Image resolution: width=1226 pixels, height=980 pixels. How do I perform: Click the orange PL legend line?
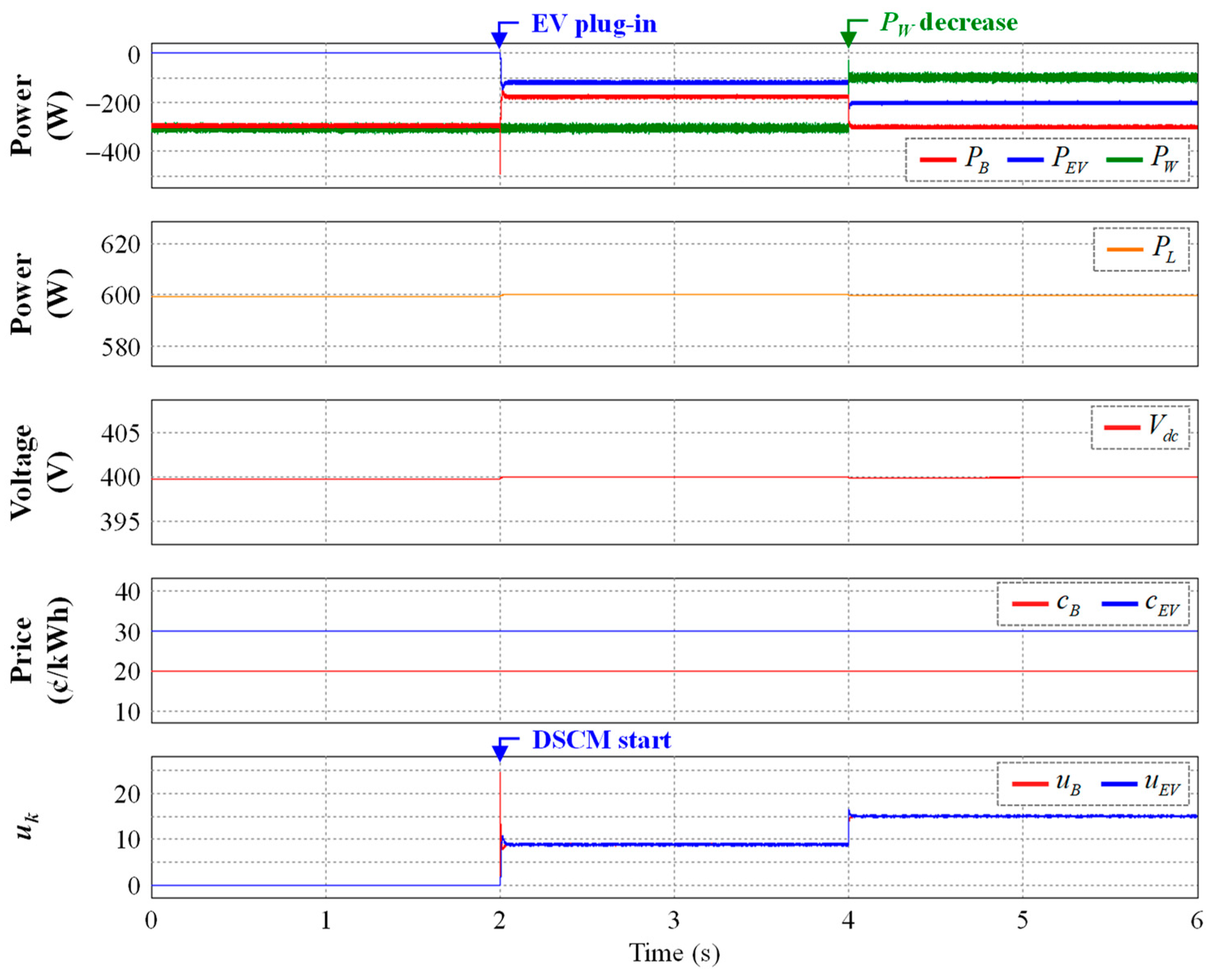click(x=1125, y=250)
